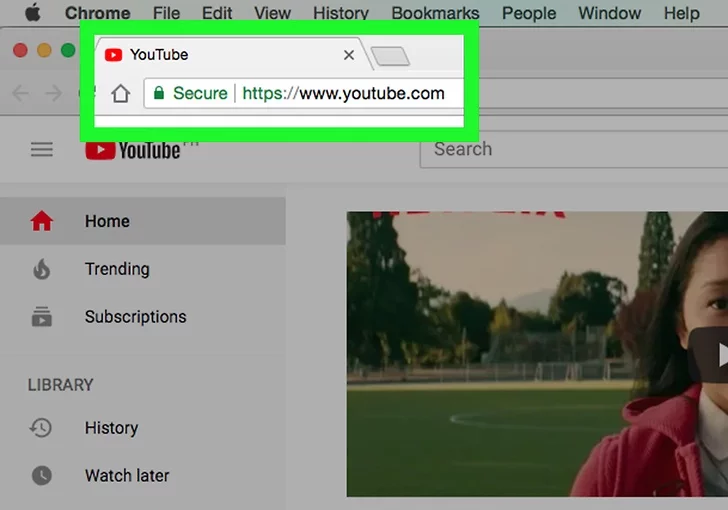Screen dimensions: 728x510
Task: Open the File menu
Action: pyautogui.click(x=166, y=13)
